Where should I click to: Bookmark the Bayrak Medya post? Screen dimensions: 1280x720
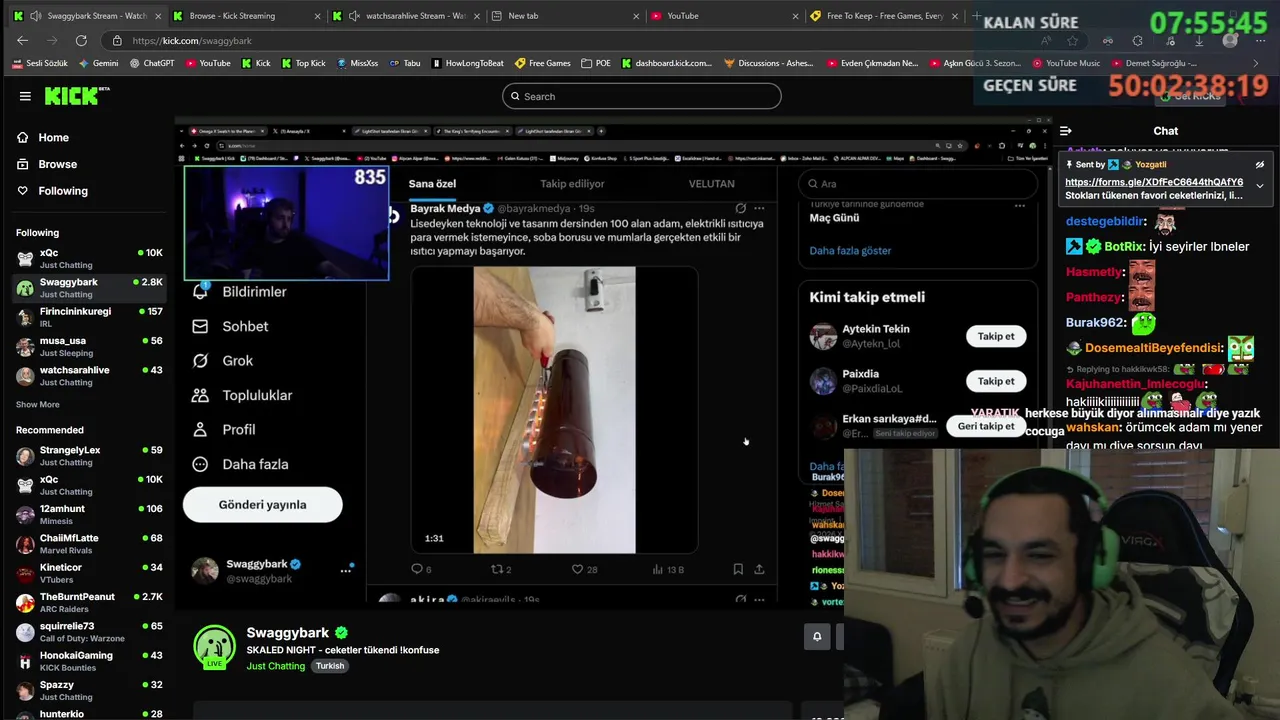click(x=738, y=570)
